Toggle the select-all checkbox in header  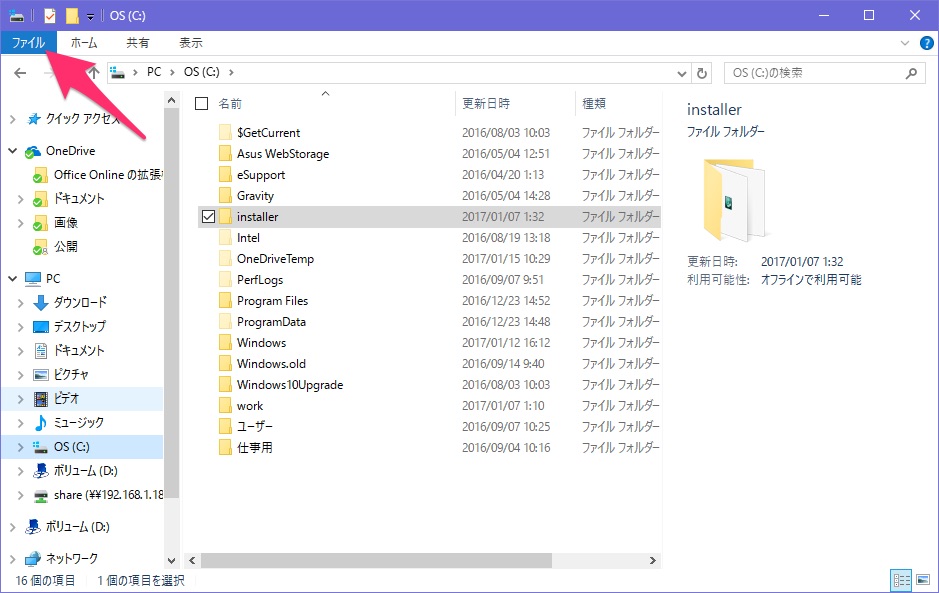[202, 104]
